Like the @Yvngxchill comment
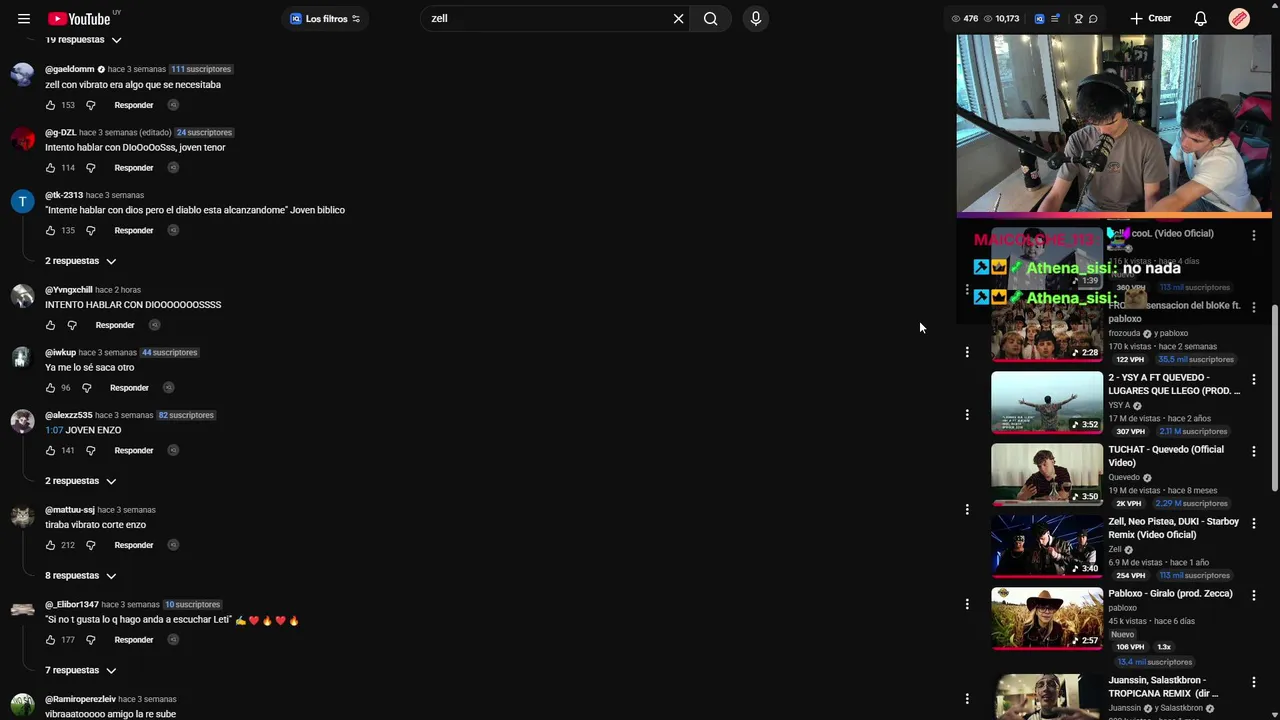 [50, 325]
